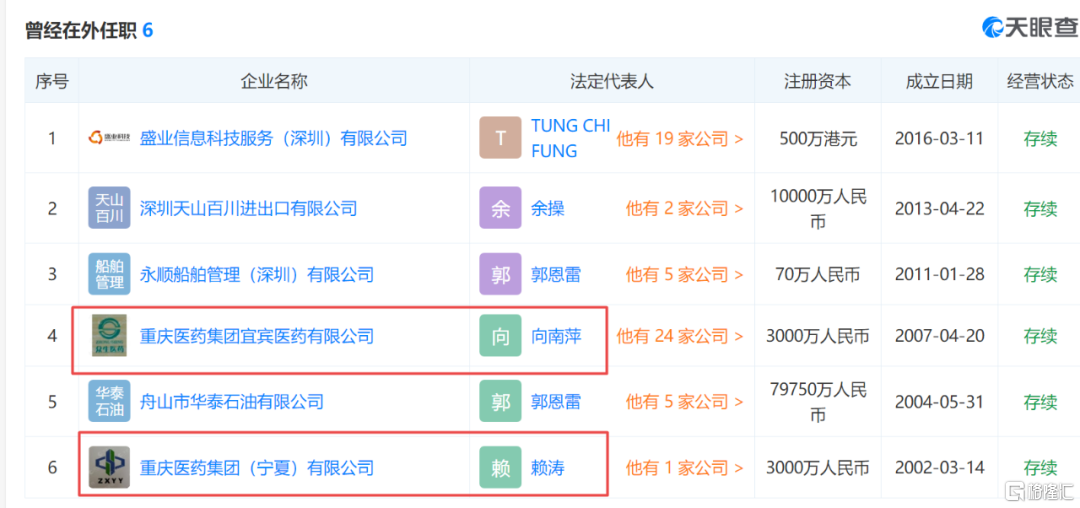Image resolution: width=1080 pixels, height=508 pixels.
Task: Click the 余 avatar icon
Action: [x=500, y=209]
